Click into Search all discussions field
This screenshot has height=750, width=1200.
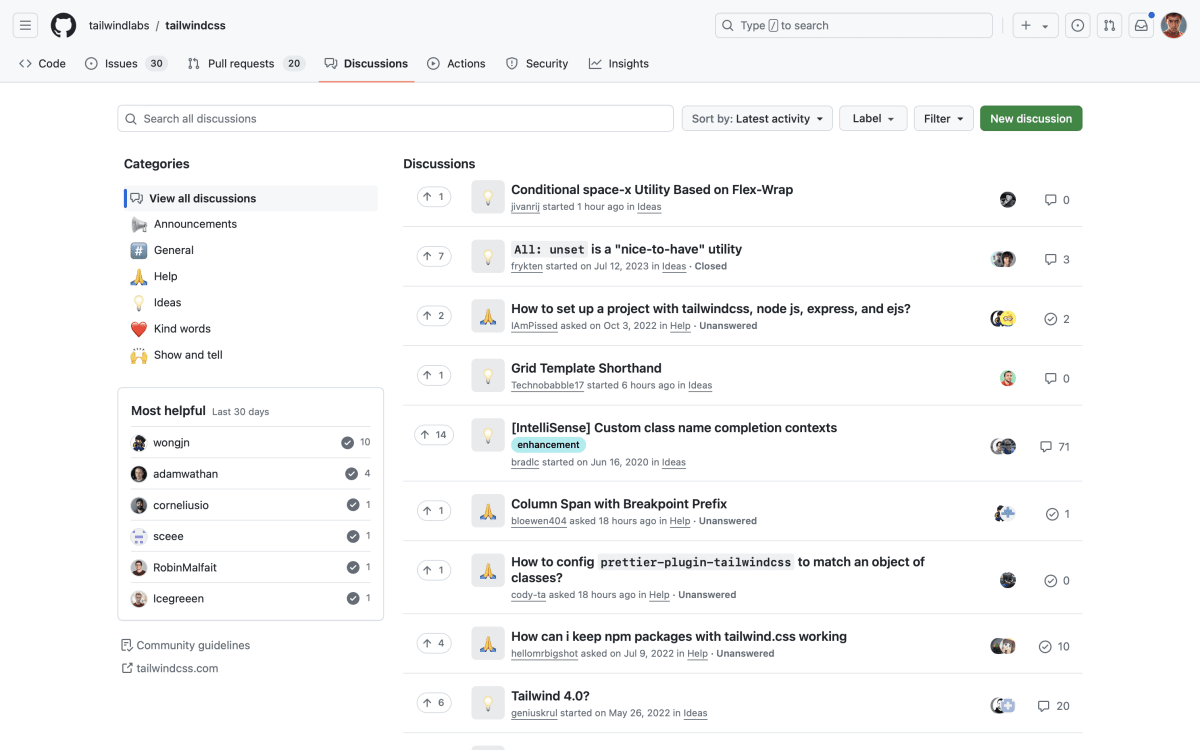click(x=395, y=118)
